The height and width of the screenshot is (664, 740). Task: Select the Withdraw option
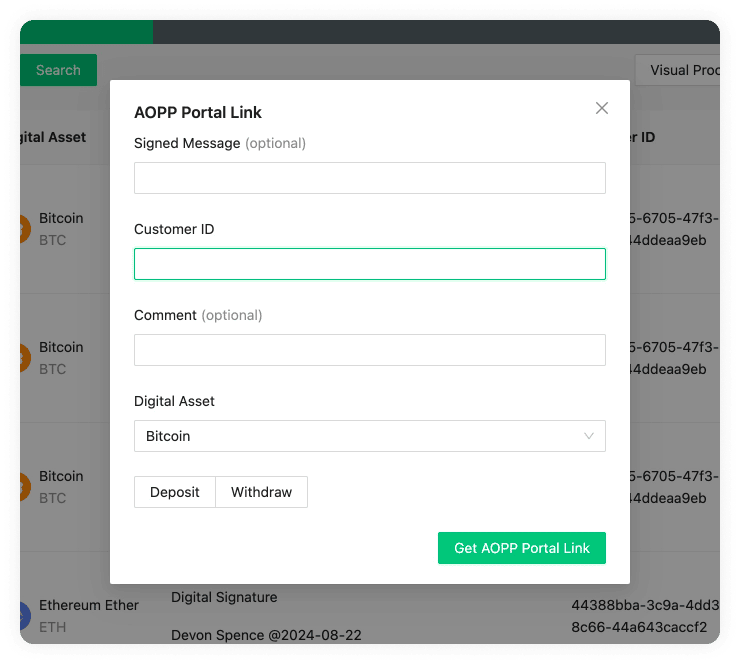point(261,492)
